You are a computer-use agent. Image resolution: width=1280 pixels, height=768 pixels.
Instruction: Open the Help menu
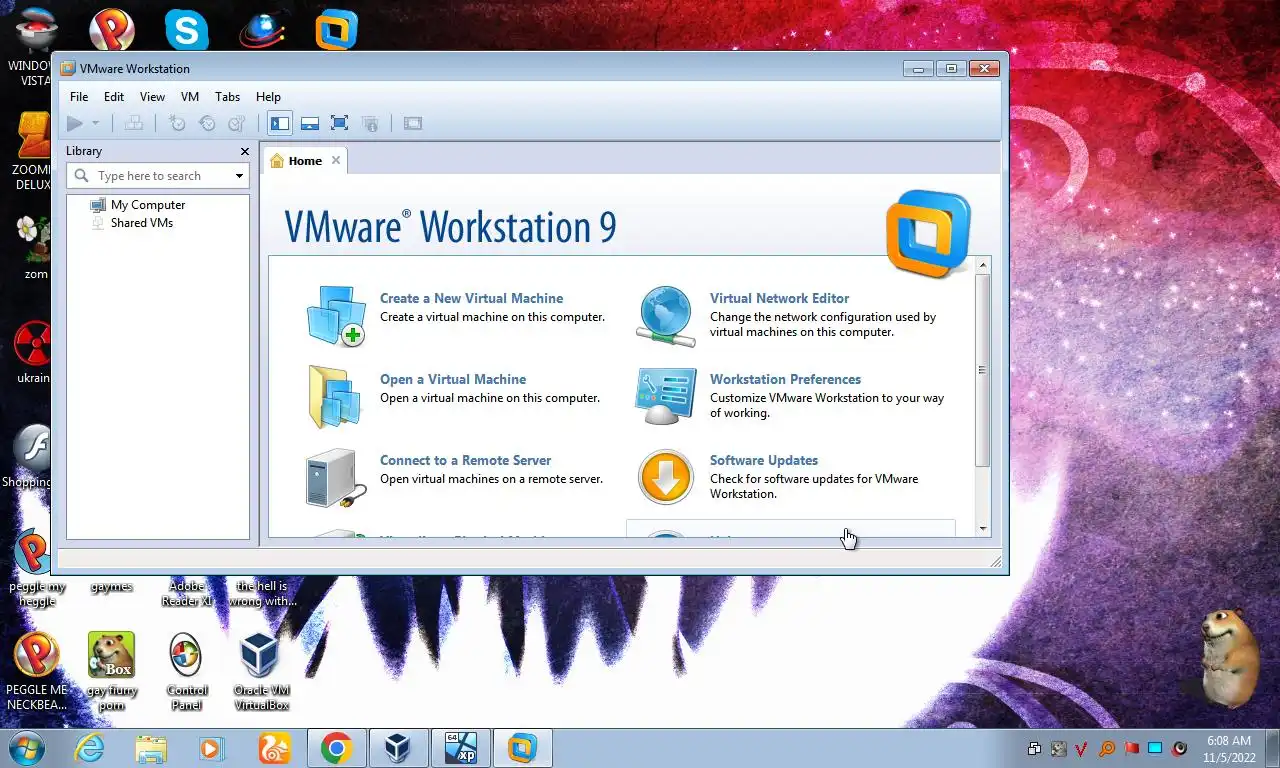point(268,97)
